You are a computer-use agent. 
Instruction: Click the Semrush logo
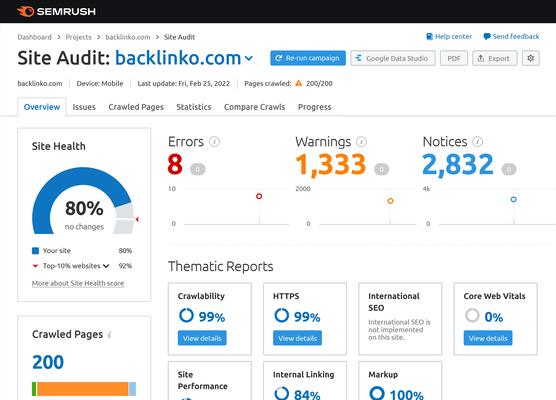point(56,11)
